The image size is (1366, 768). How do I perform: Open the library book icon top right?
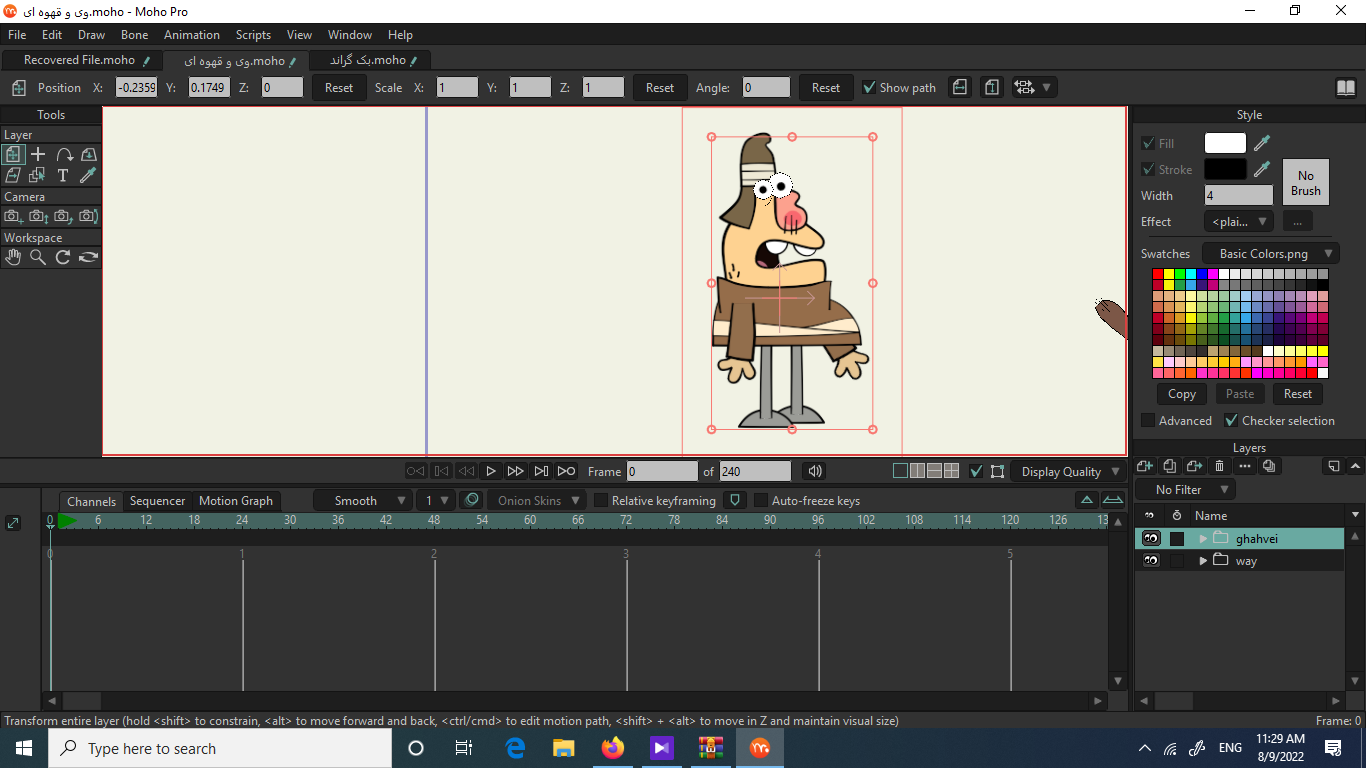point(1346,88)
